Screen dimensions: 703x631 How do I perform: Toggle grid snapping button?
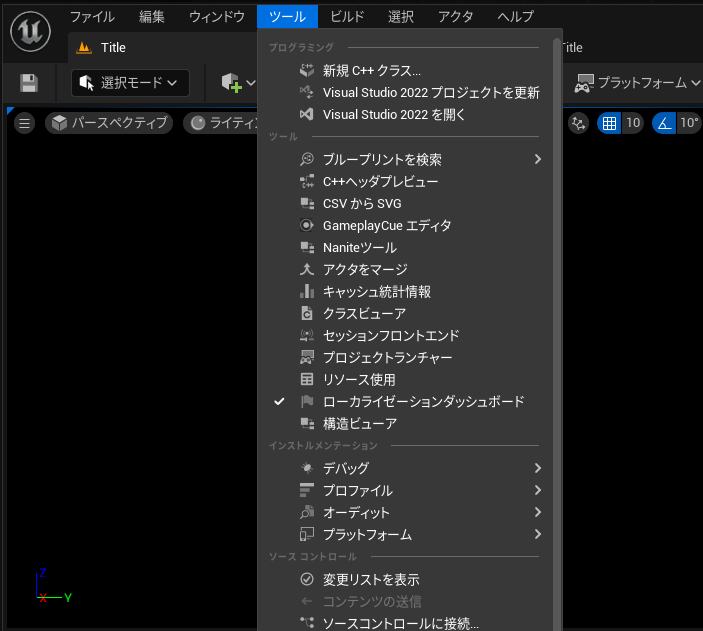coord(609,123)
